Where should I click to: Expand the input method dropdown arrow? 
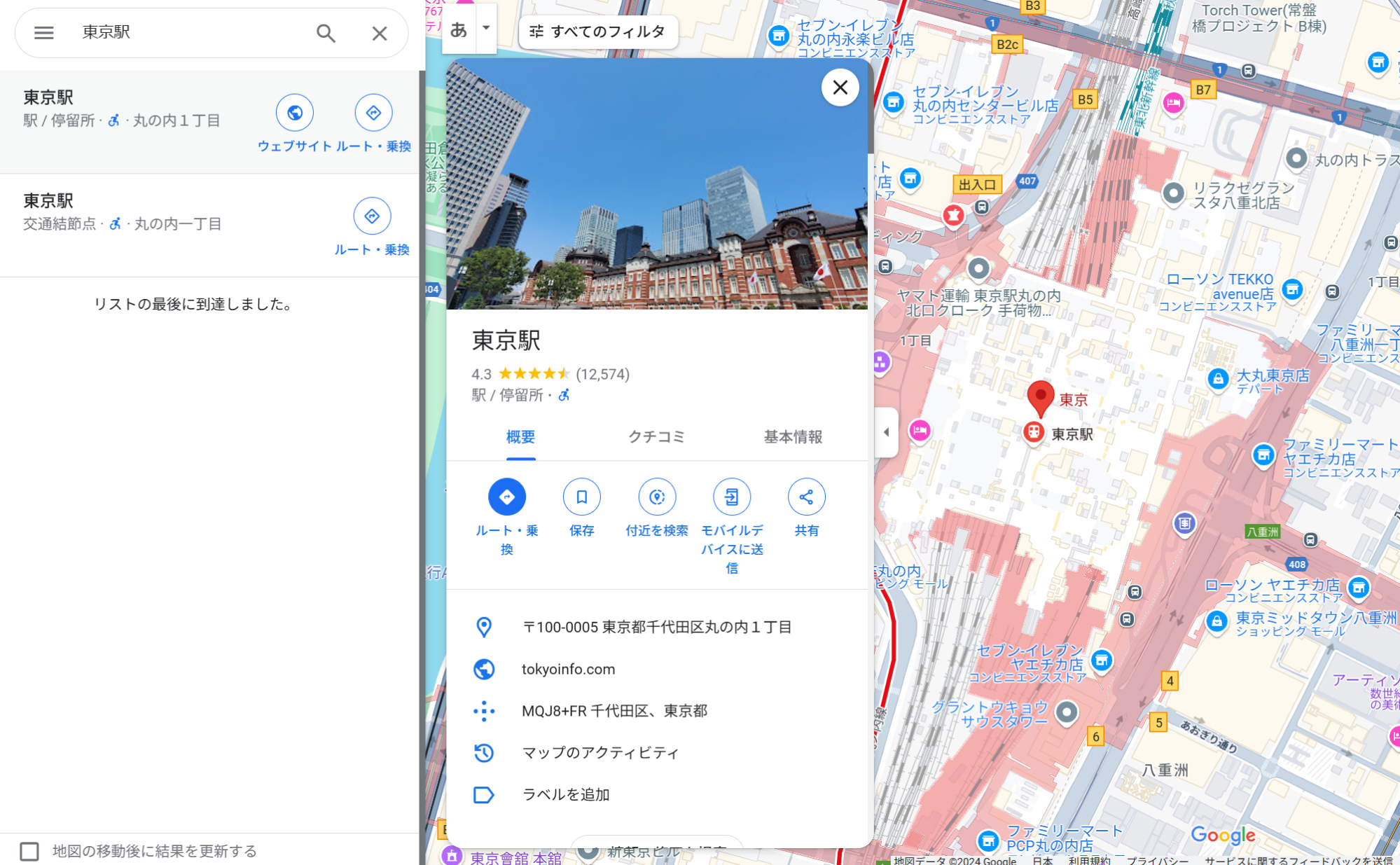(x=486, y=29)
